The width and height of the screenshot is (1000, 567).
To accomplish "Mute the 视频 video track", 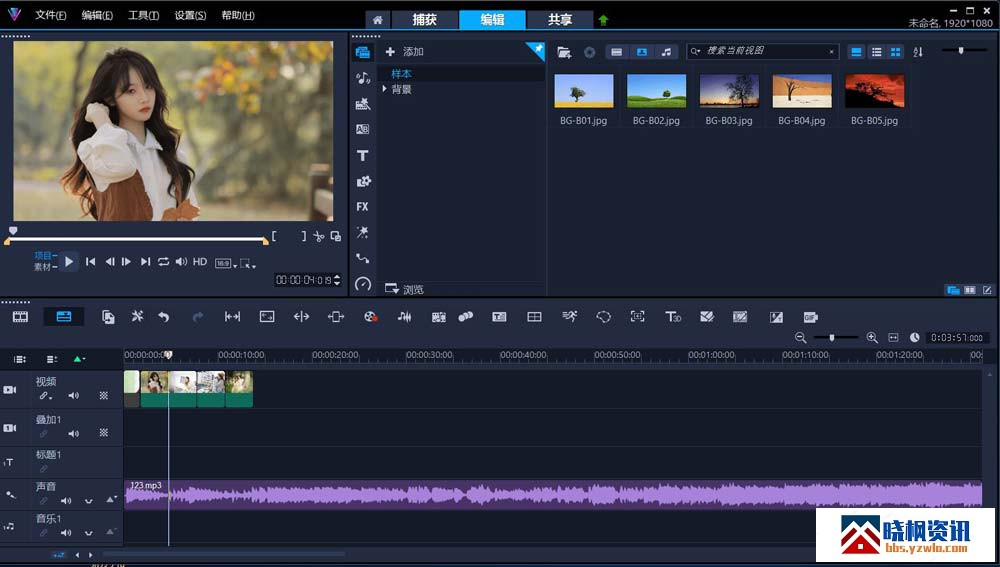I will pyautogui.click(x=74, y=395).
